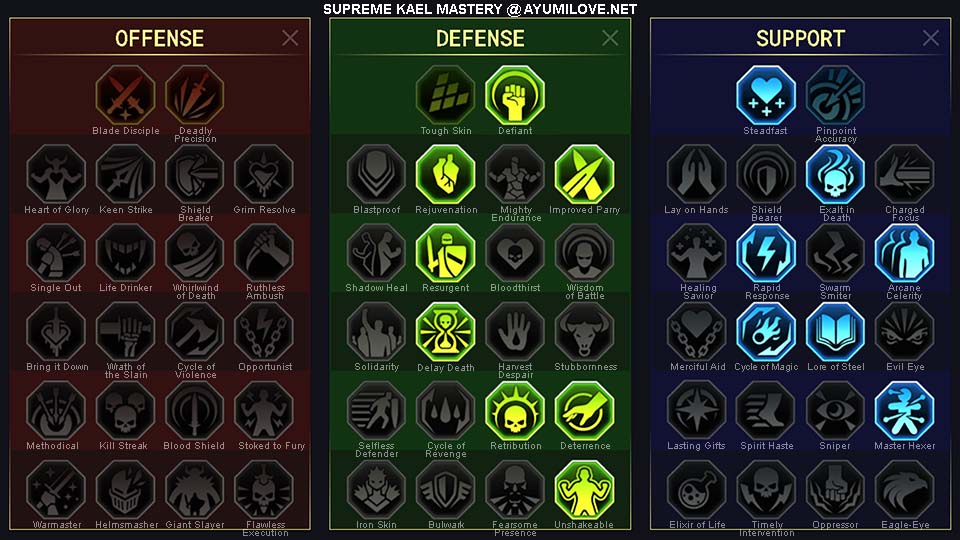Viewport: 960px width, 540px height.
Task: Pick the Warmaster offense mastery
Action: 56,489
